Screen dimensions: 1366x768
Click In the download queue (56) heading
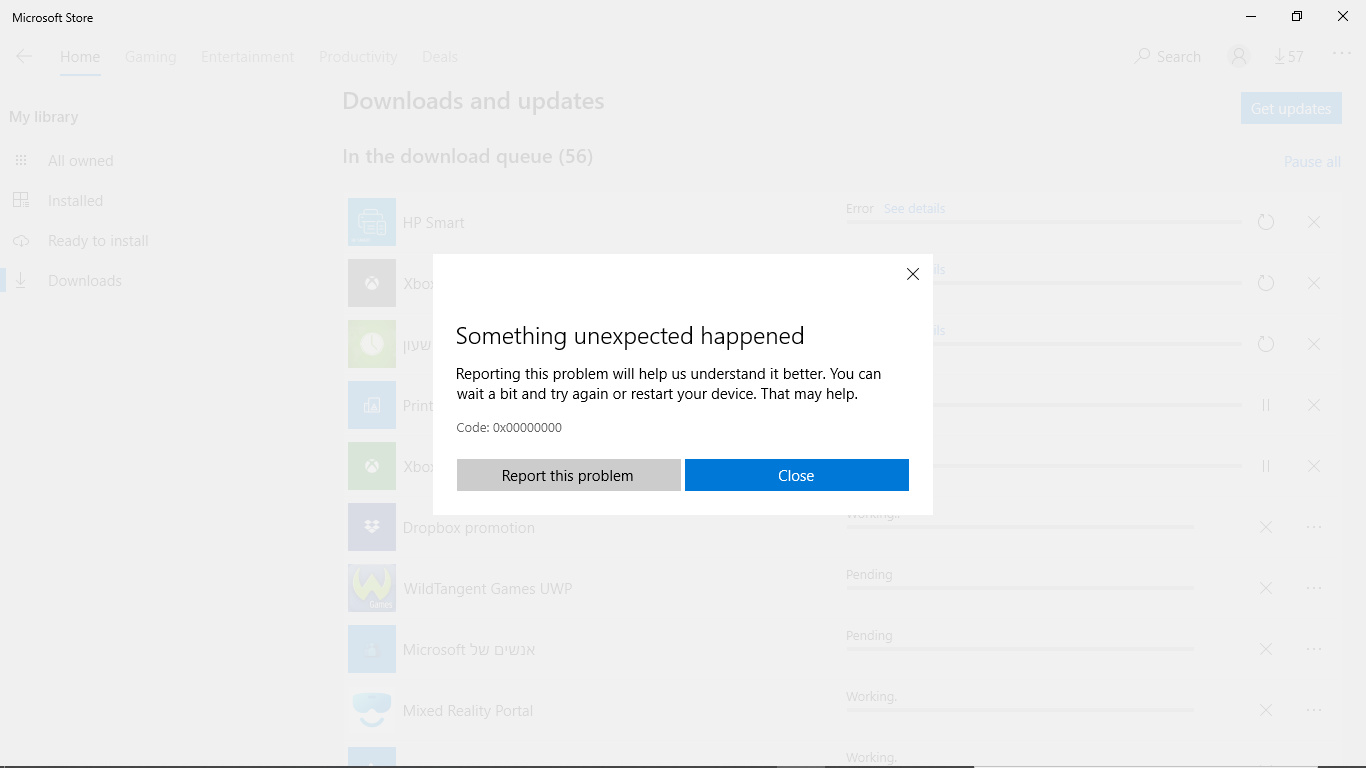click(468, 157)
